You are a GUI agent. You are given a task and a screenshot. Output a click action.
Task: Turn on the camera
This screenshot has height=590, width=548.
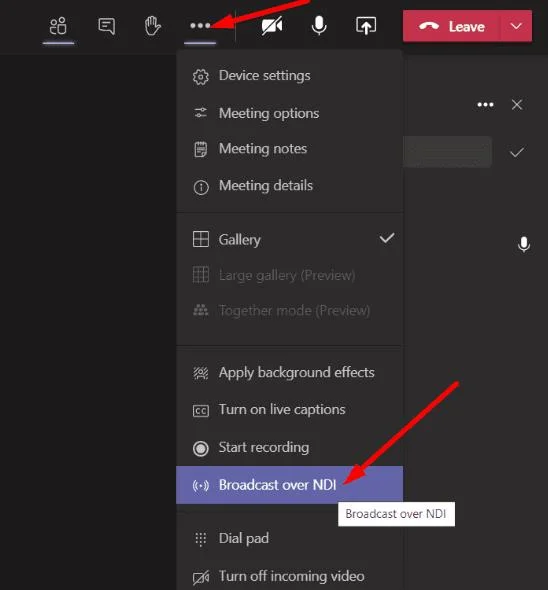(272, 26)
